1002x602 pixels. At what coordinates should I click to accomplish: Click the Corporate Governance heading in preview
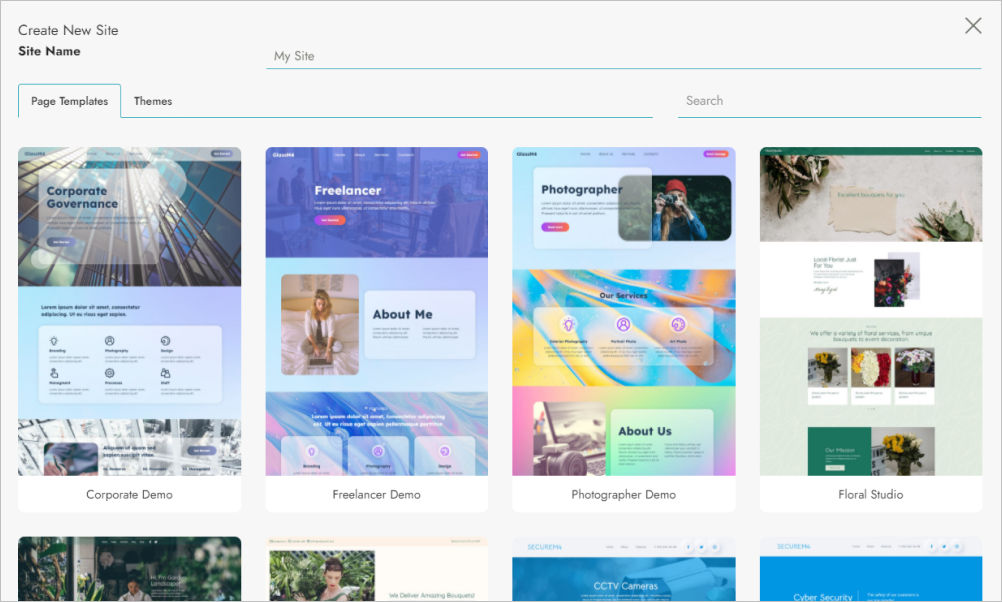tap(82, 197)
